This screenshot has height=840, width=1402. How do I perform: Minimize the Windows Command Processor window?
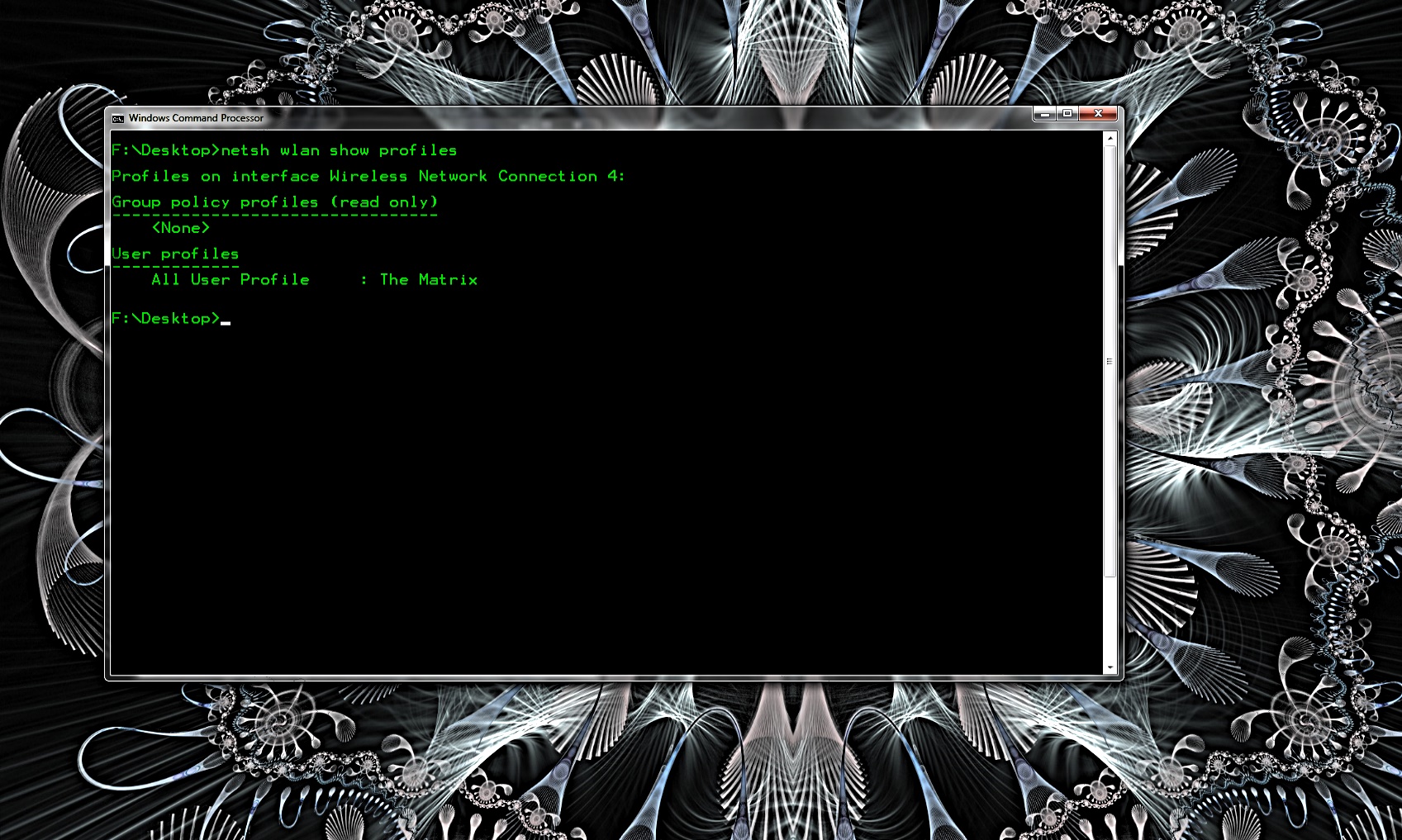tap(1044, 114)
